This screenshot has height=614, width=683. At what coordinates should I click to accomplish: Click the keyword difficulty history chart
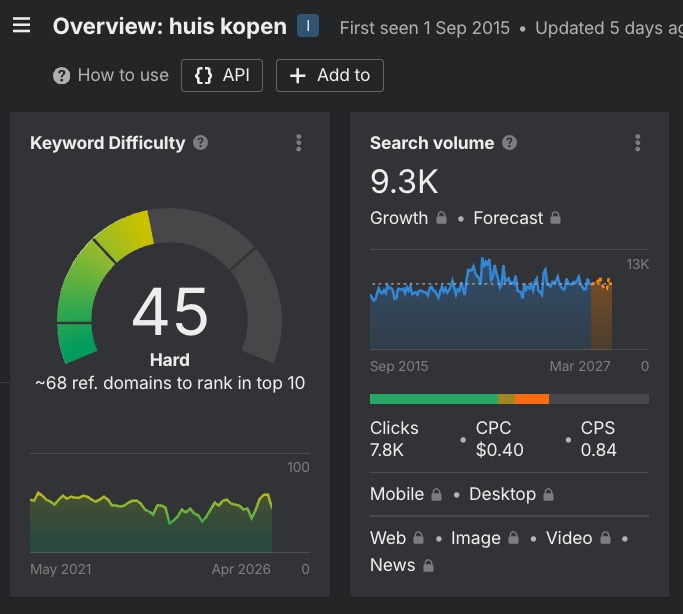click(151, 522)
